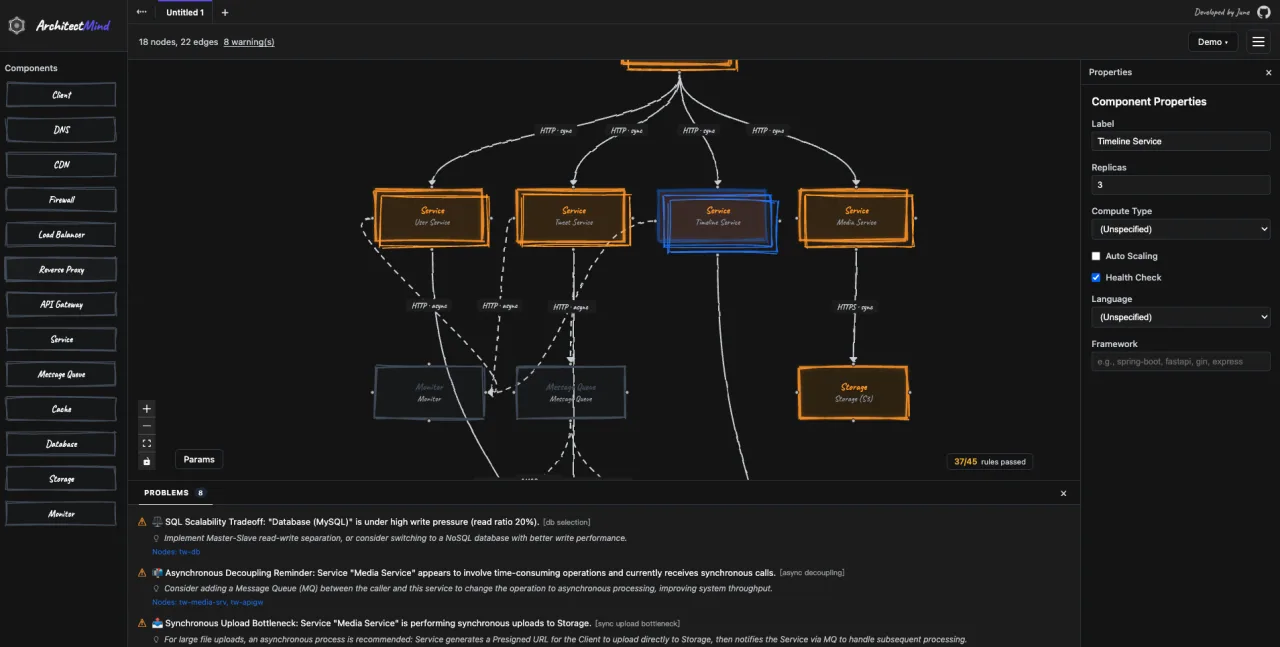Enable the Auto Scaling checkbox
This screenshot has width=1280, height=647.
pyautogui.click(x=1096, y=256)
